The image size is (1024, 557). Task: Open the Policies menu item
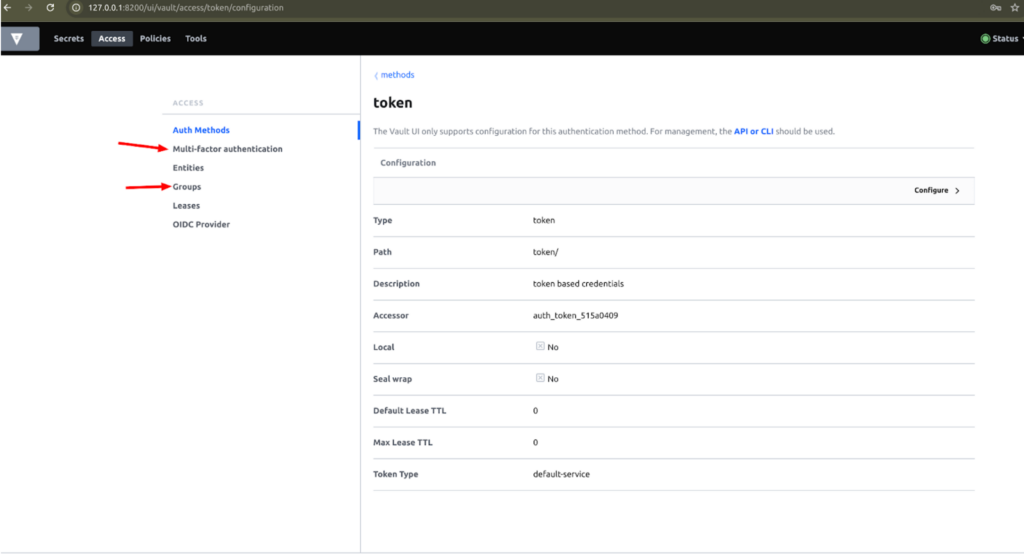tap(155, 39)
